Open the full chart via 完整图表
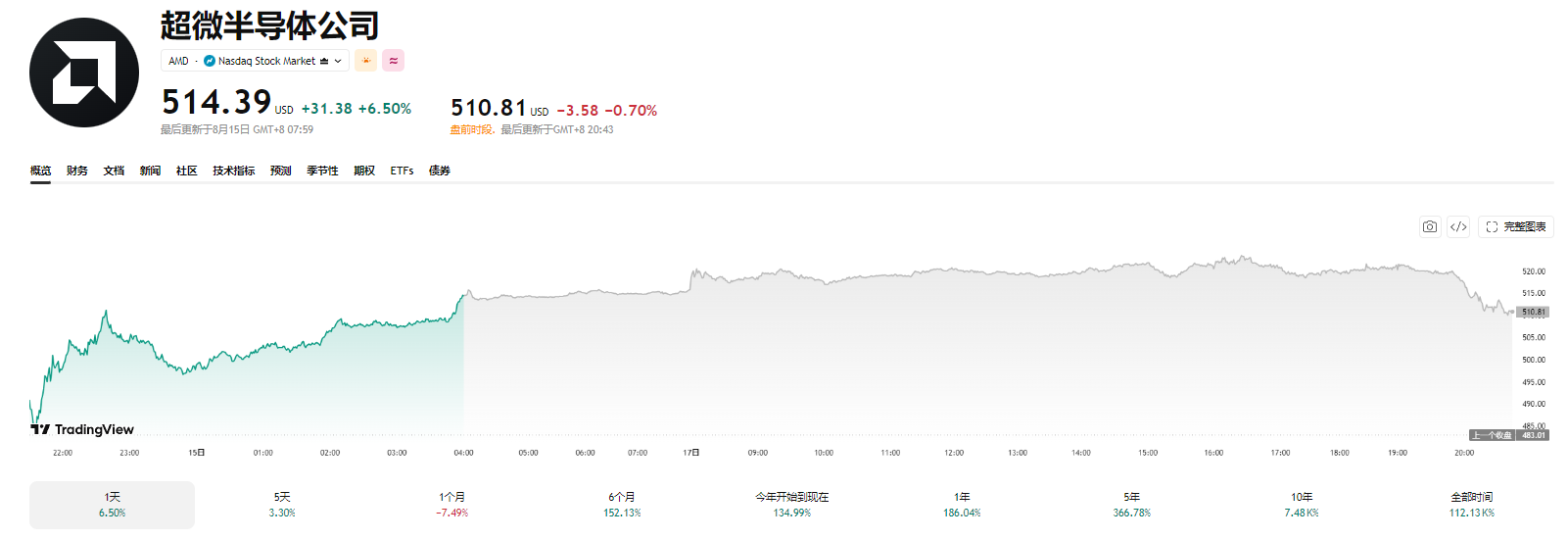Screen dimensions: 1568x539 pos(1516,226)
